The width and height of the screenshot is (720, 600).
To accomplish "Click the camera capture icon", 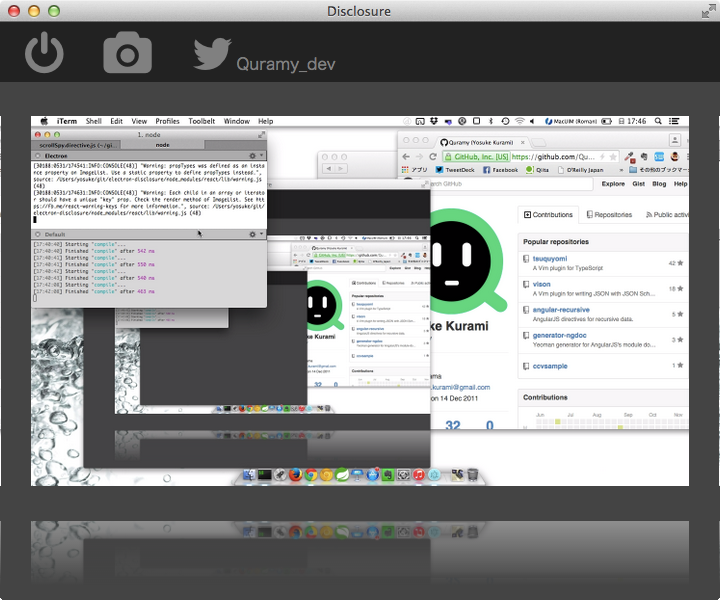I will [127, 52].
